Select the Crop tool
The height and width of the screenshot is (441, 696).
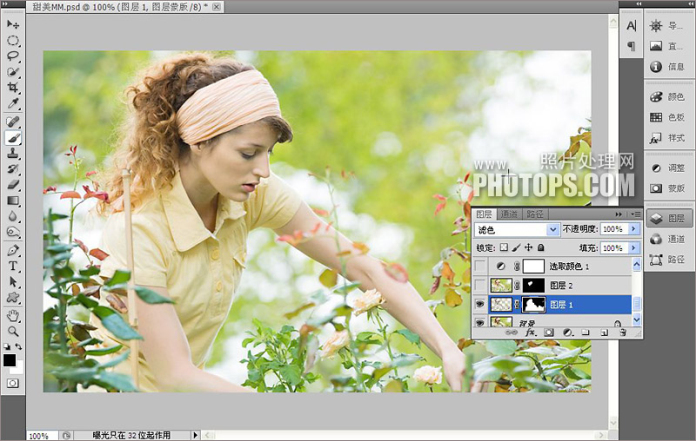[13, 88]
